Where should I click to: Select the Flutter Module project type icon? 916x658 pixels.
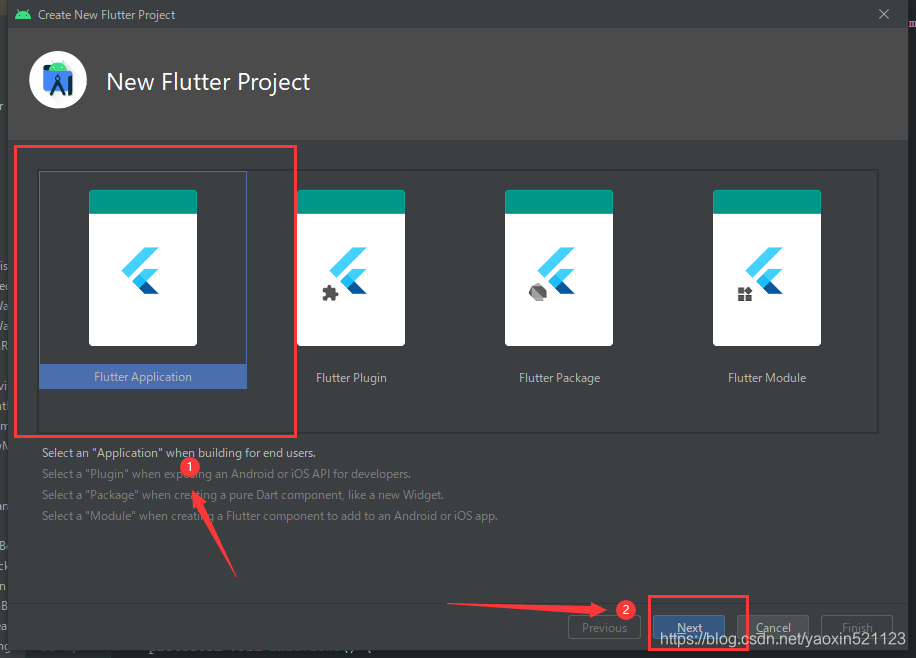pyautogui.click(x=766, y=268)
